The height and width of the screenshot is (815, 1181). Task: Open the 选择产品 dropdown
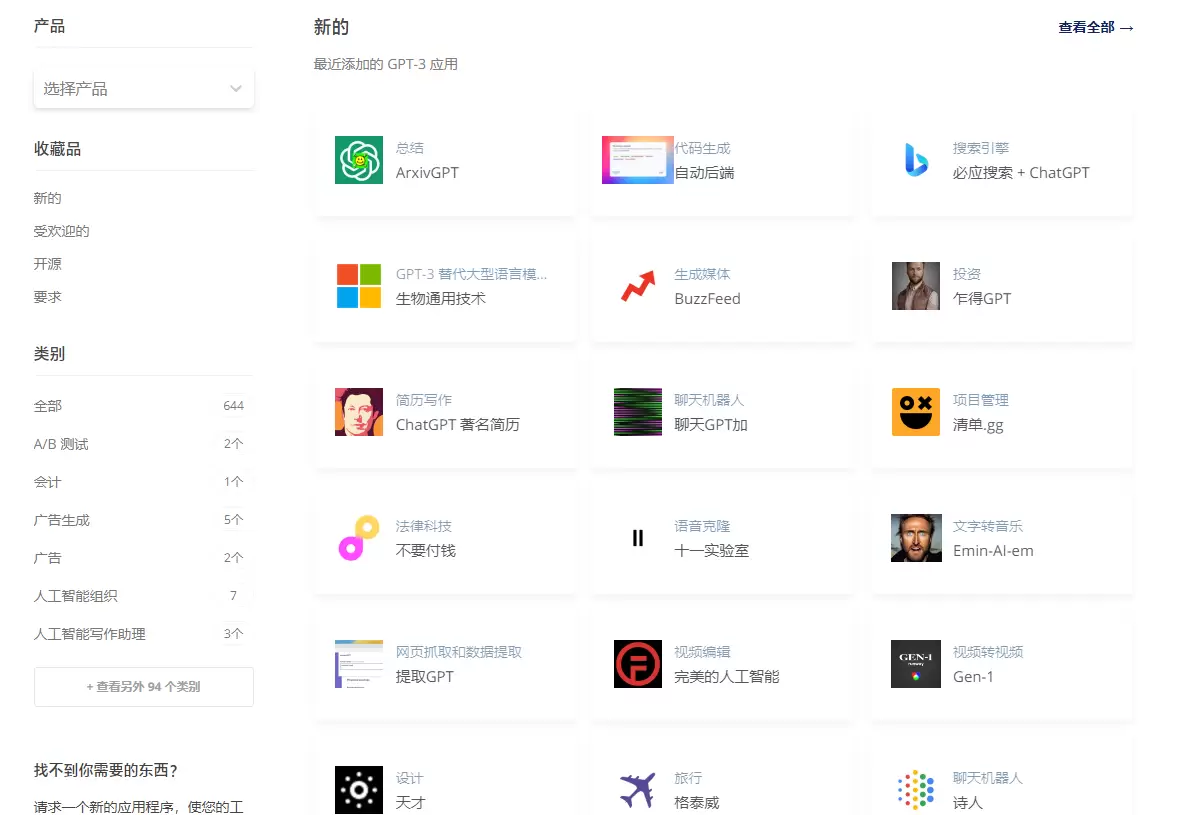(x=144, y=89)
